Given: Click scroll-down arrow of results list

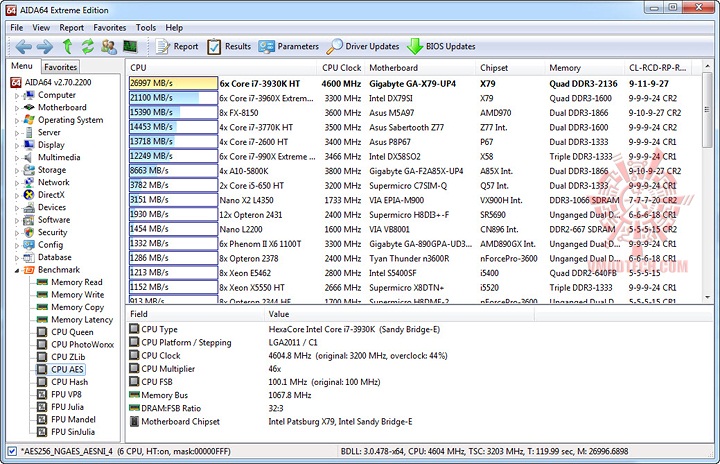Looking at the screenshot, I should pos(707,297).
